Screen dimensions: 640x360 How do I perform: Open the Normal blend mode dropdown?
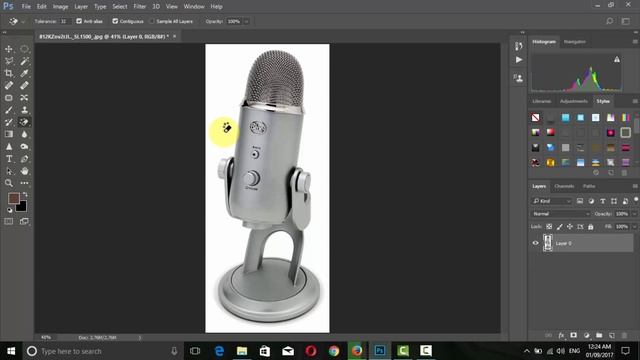click(x=561, y=214)
